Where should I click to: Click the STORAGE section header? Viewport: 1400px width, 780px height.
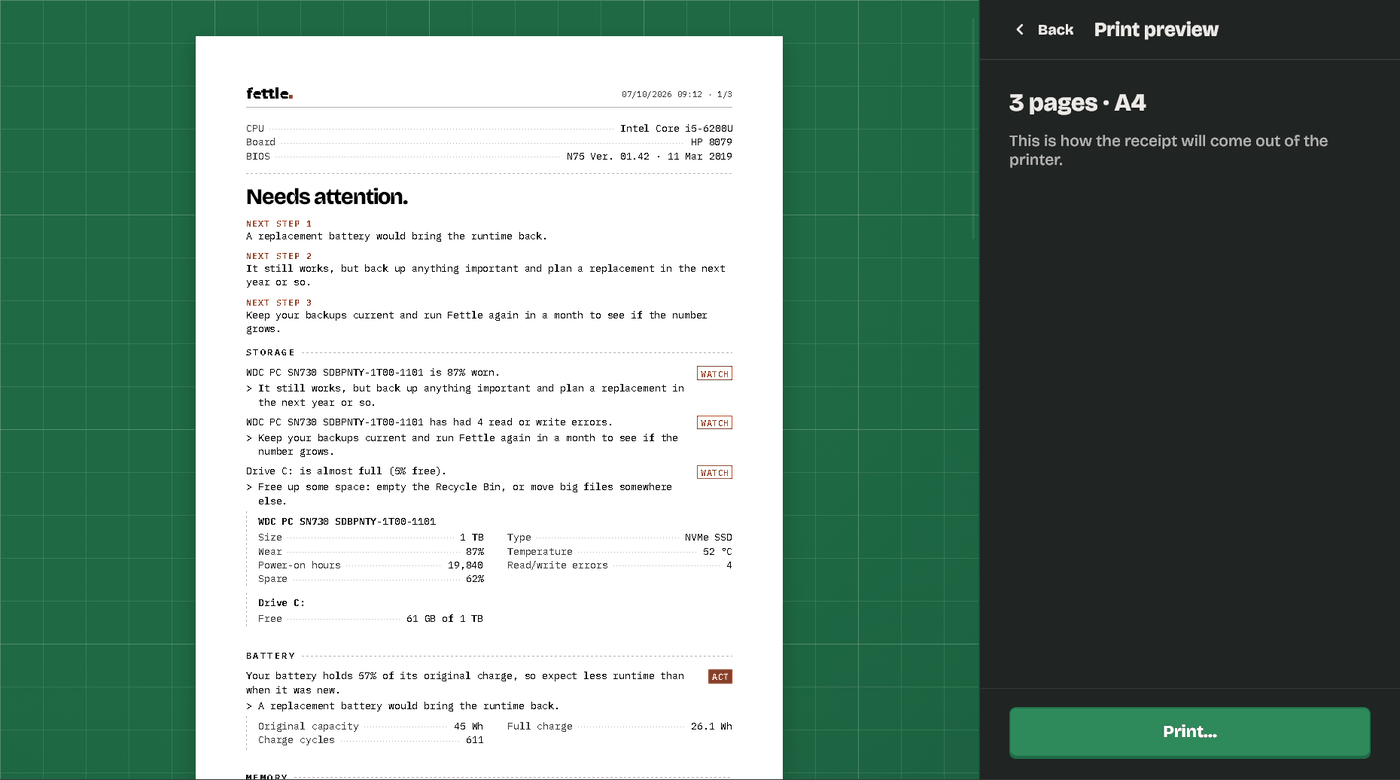pyautogui.click(x=271, y=353)
